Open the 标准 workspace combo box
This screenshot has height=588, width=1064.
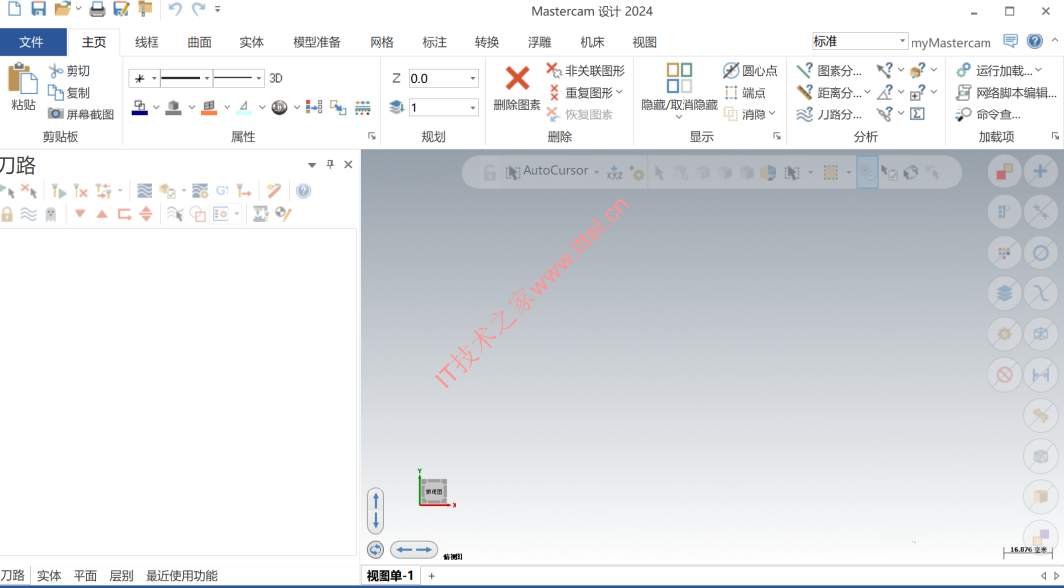pos(860,41)
